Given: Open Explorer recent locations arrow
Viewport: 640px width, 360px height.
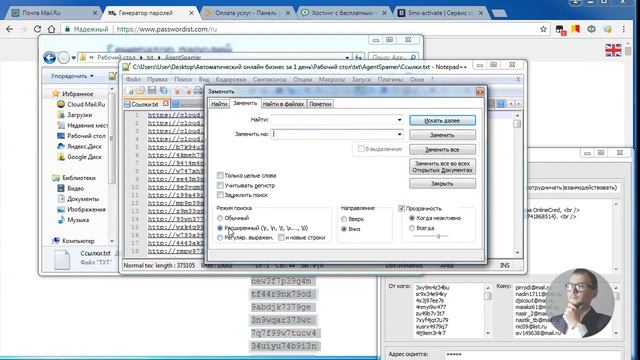Looking at the screenshot, I should click(73, 58).
